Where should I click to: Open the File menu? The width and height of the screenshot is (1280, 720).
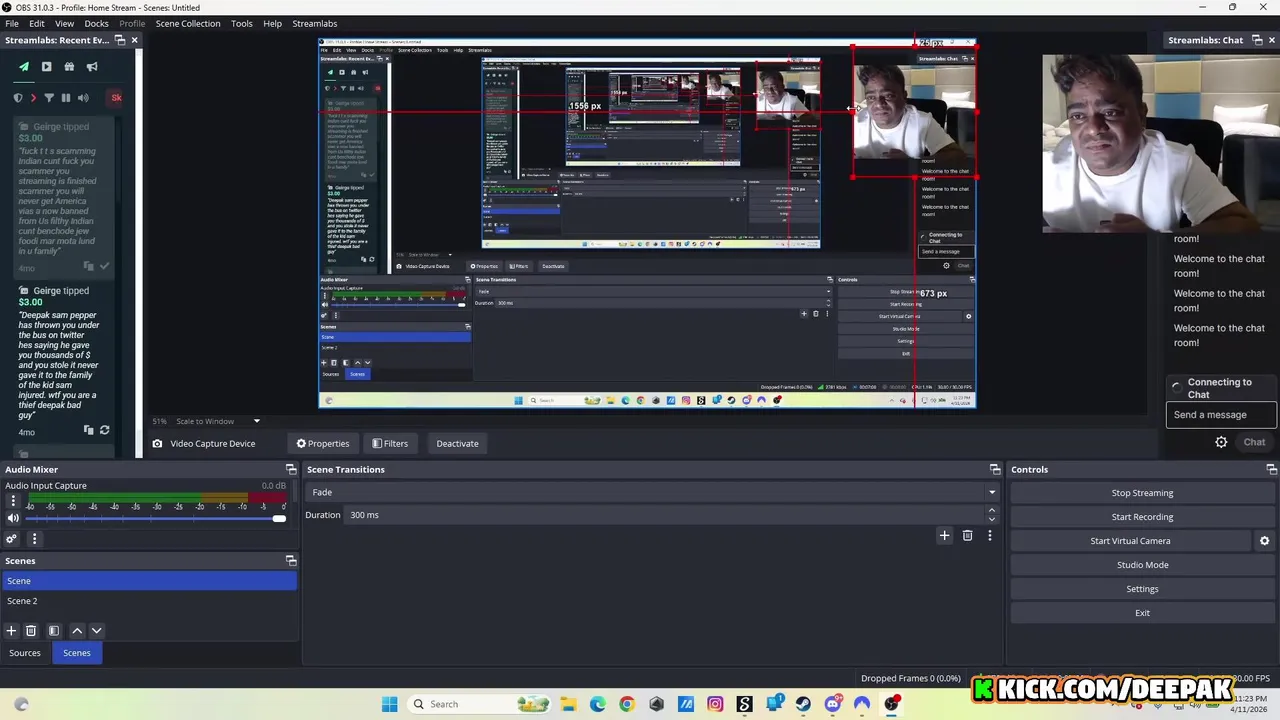click(x=12, y=23)
